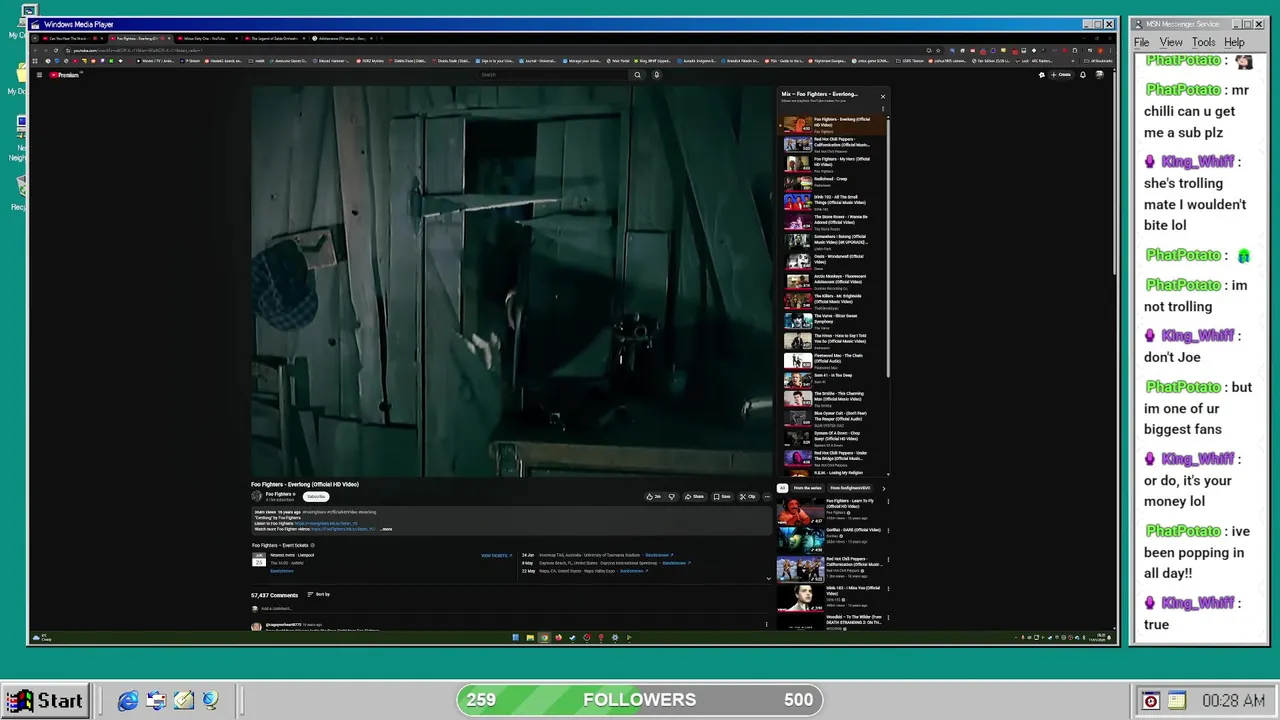Open VIEW TICKETS link
Viewport: 1280px width, 720px height.
[x=496, y=556]
